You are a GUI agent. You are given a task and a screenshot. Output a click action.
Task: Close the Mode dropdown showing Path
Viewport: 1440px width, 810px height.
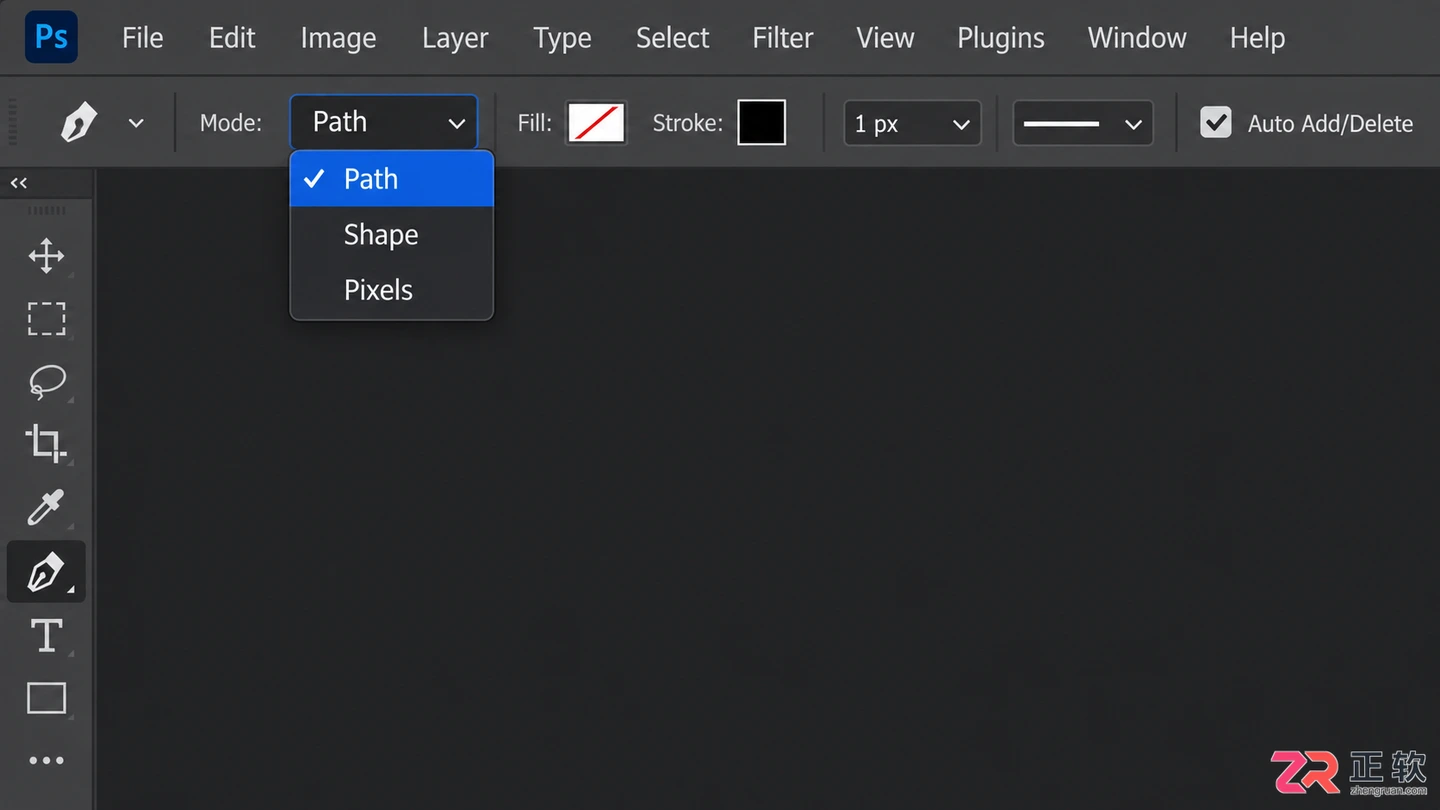384,122
